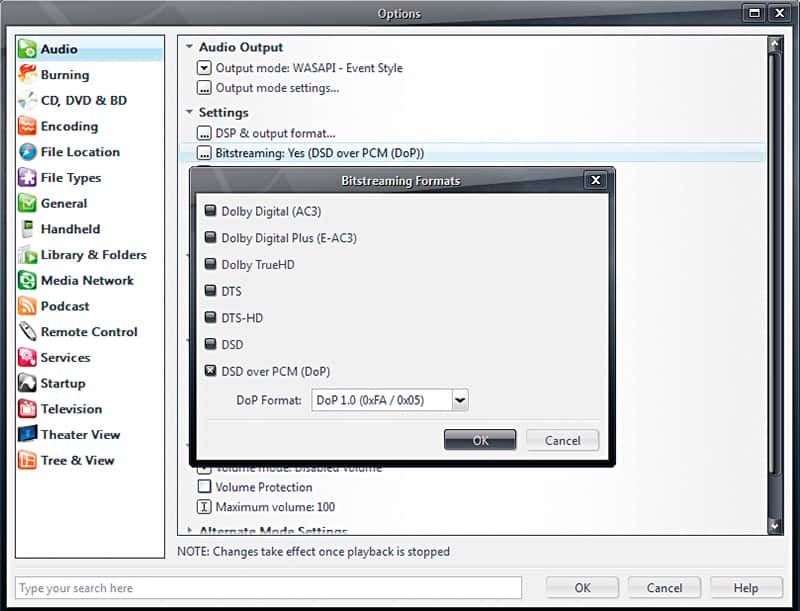This screenshot has width=800, height=611.
Task: Uncheck DSD over PCM (DoP)
Action: (x=210, y=371)
